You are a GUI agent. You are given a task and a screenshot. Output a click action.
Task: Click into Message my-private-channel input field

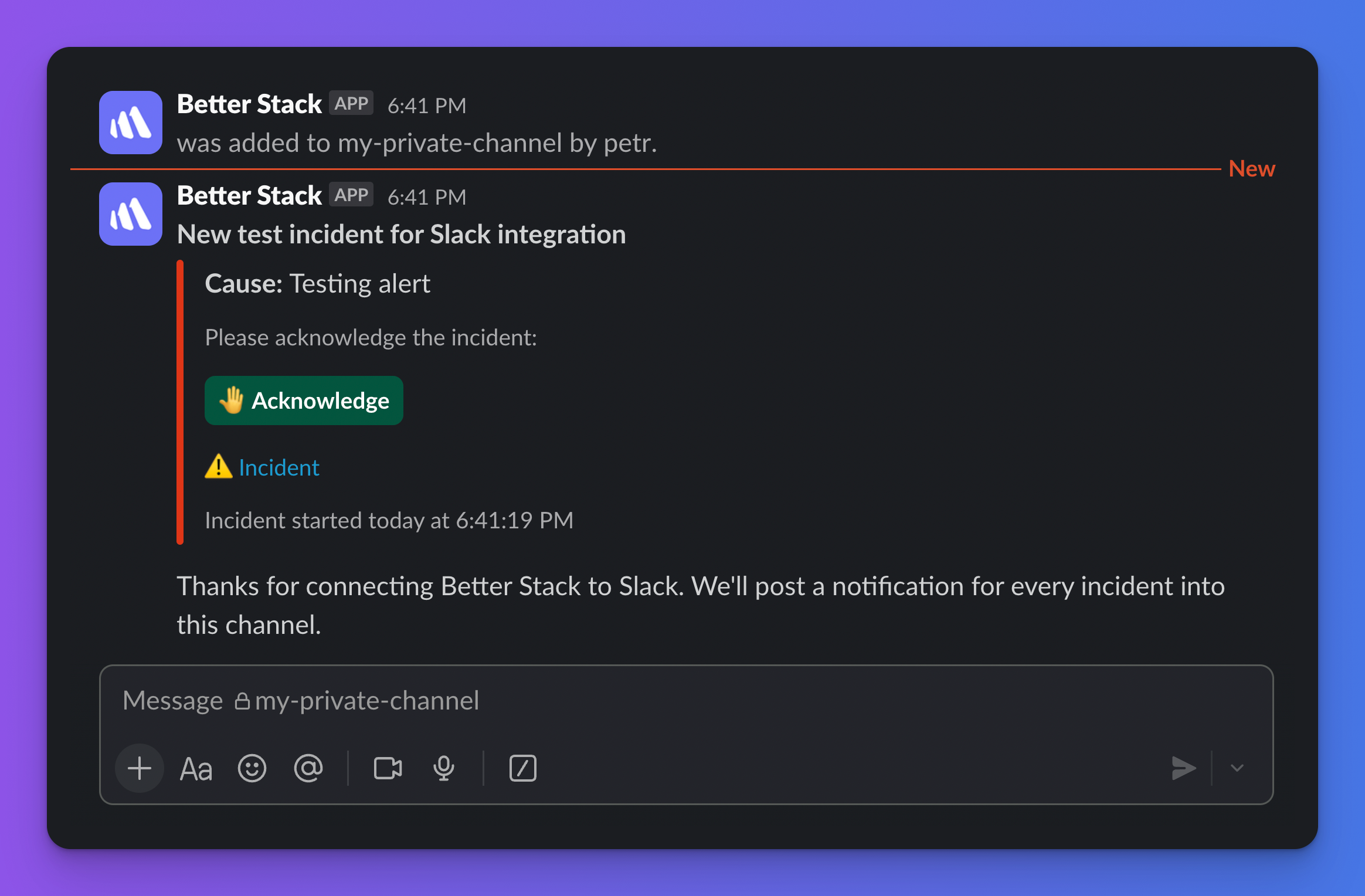click(x=686, y=701)
